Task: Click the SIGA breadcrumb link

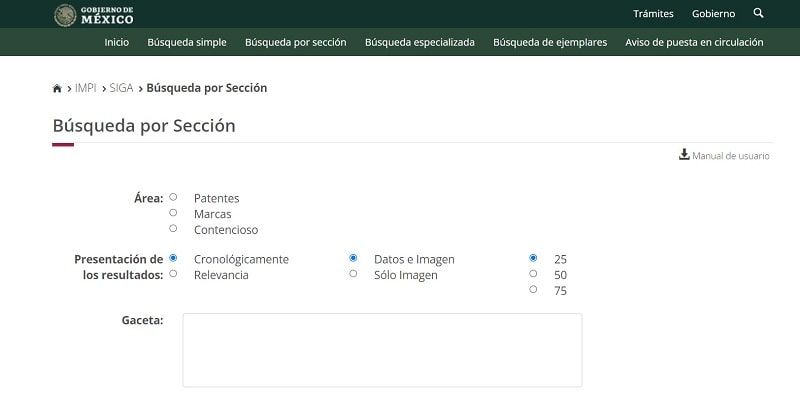Action: pyautogui.click(x=121, y=88)
